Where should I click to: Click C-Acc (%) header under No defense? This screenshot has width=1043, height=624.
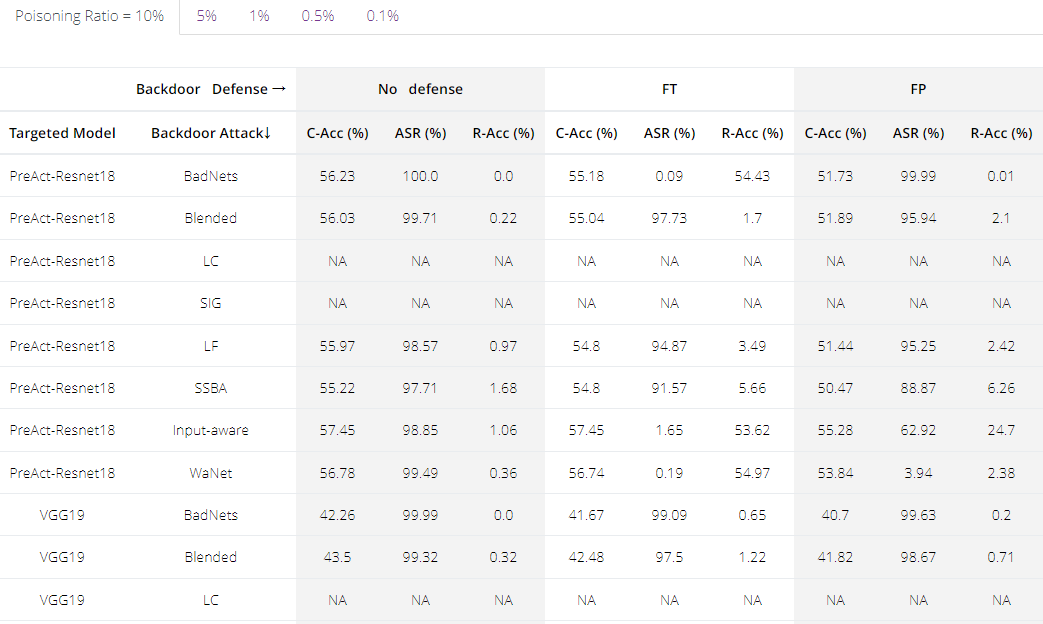pos(337,133)
